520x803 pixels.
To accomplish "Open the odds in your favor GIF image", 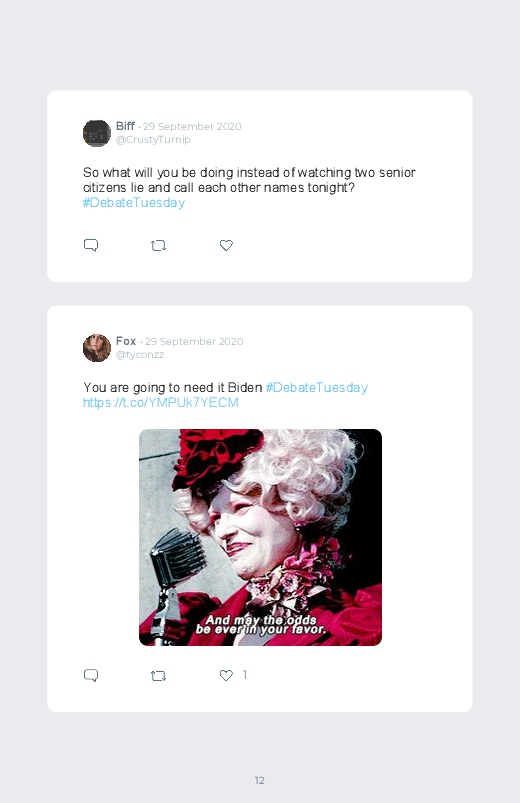I will 260,537.
